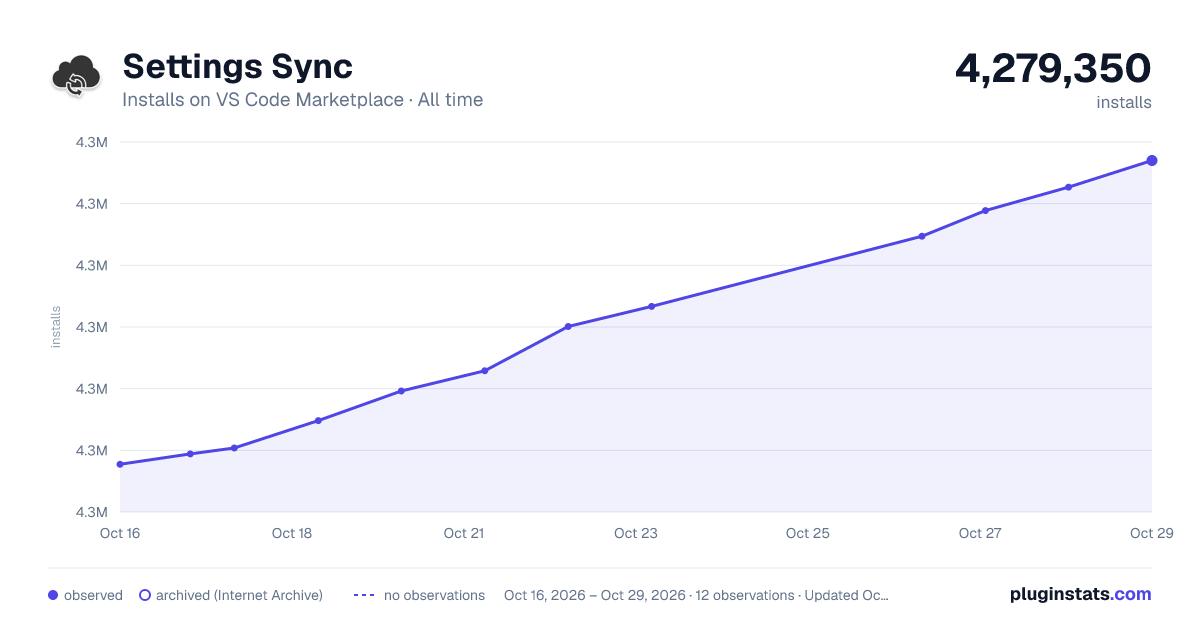This screenshot has width=1200, height=630.
Task: Click the Oct 27 x-axis label
Action: (980, 533)
